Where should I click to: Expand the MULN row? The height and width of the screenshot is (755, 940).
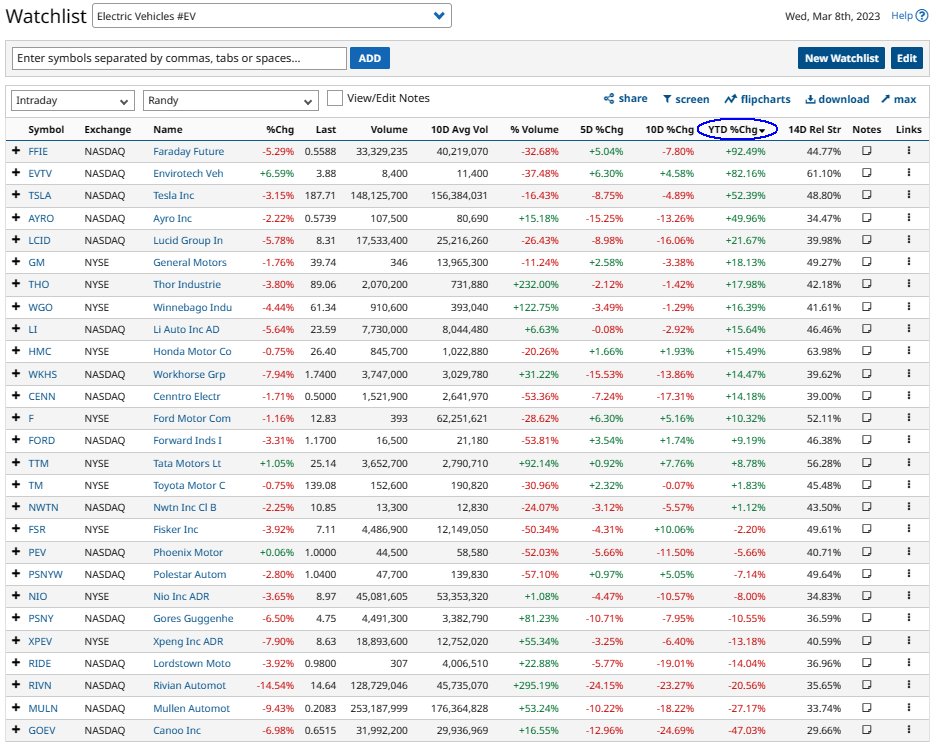click(x=16, y=708)
